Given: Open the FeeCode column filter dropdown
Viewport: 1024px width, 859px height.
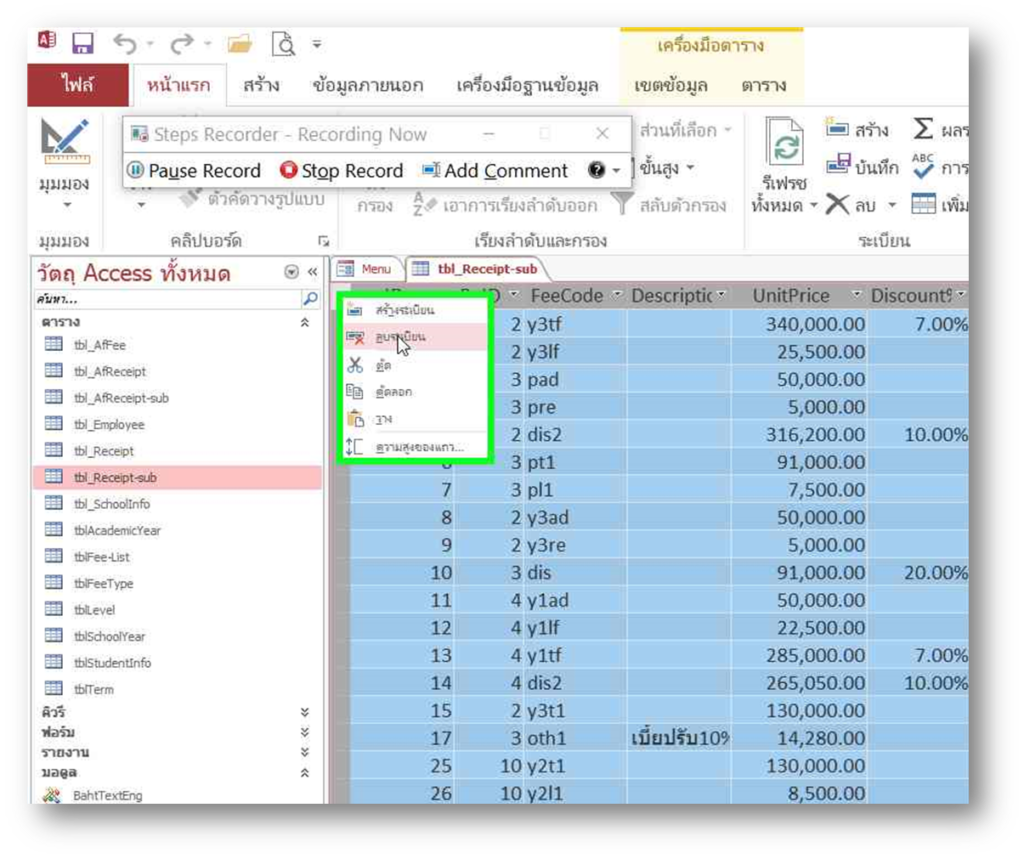Looking at the screenshot, I should [617, 296].
